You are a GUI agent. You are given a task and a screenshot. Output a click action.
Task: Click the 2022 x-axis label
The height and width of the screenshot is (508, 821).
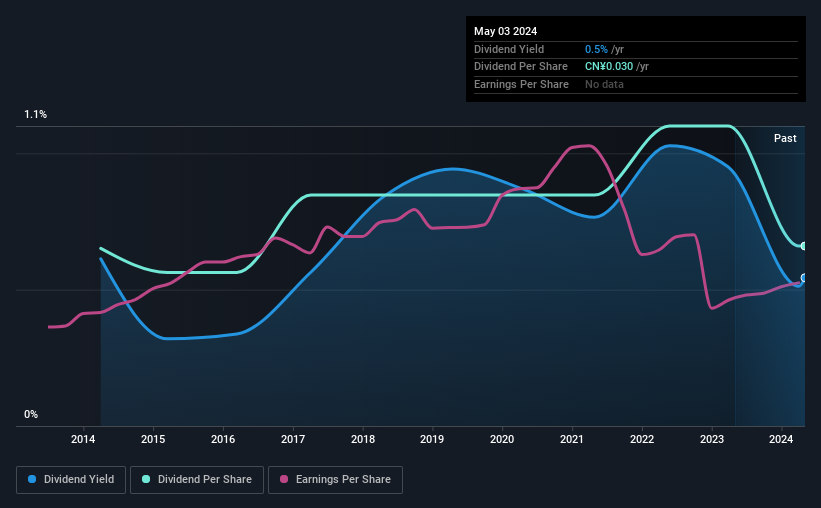(x=642, y=439)
